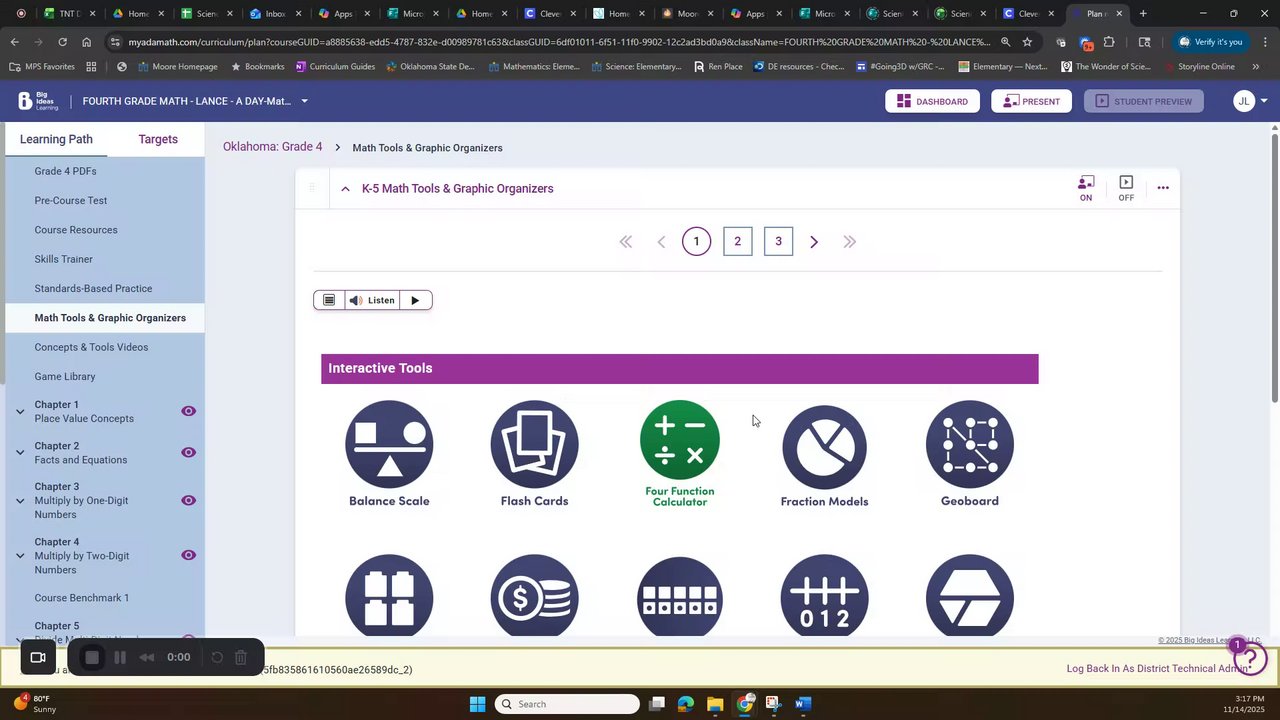The width and height of the screenshot is (1280, 720).
Task: Go to the last page double arrow
Action: 849,241
